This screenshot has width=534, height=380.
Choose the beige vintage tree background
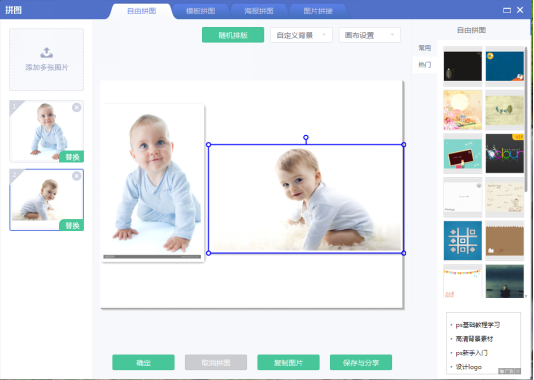tap(505, 110)
